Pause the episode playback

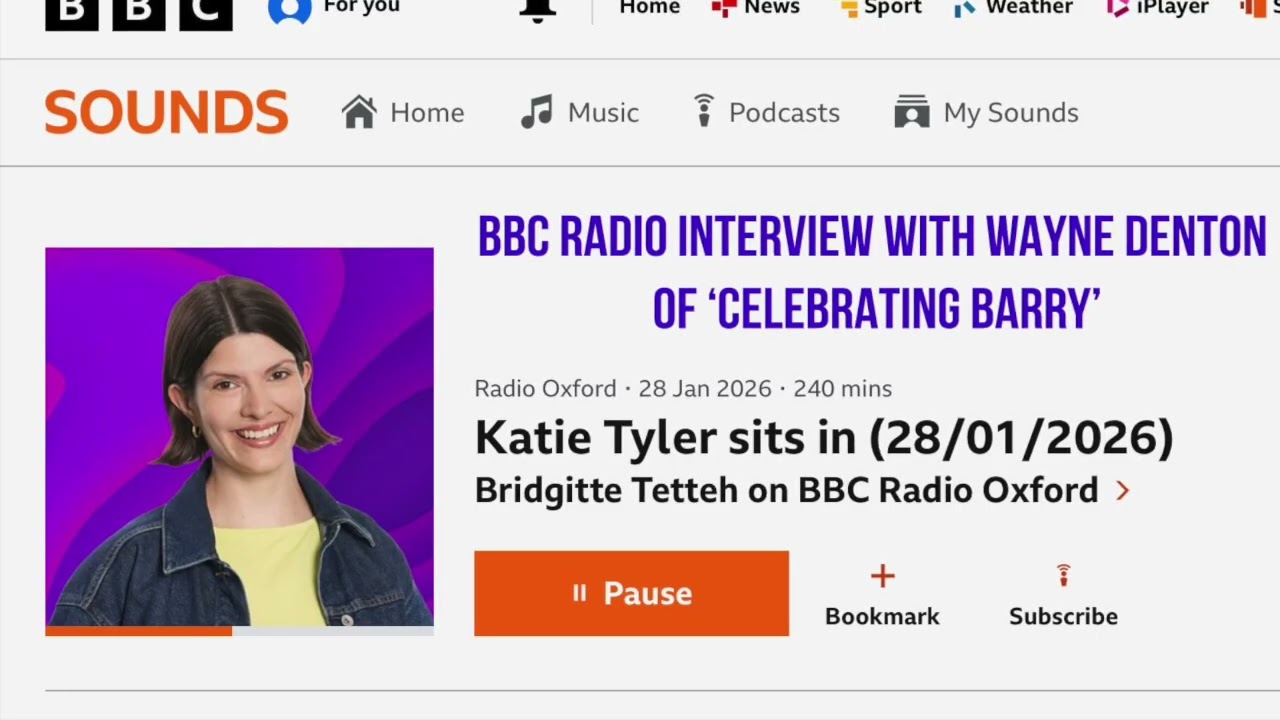[631, 593]
